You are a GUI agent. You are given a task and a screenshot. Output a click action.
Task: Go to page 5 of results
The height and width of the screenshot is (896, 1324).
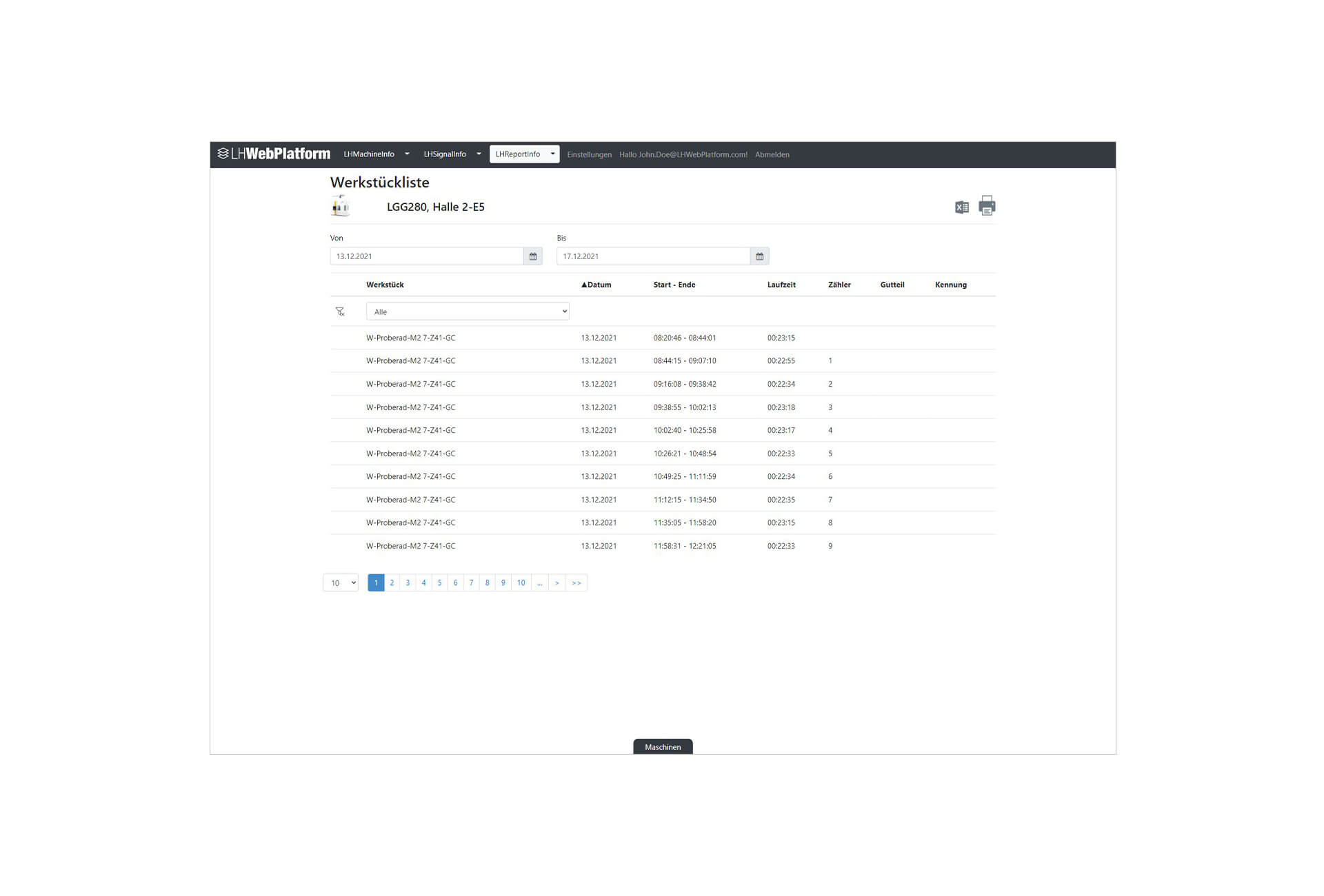pos(439,583)
